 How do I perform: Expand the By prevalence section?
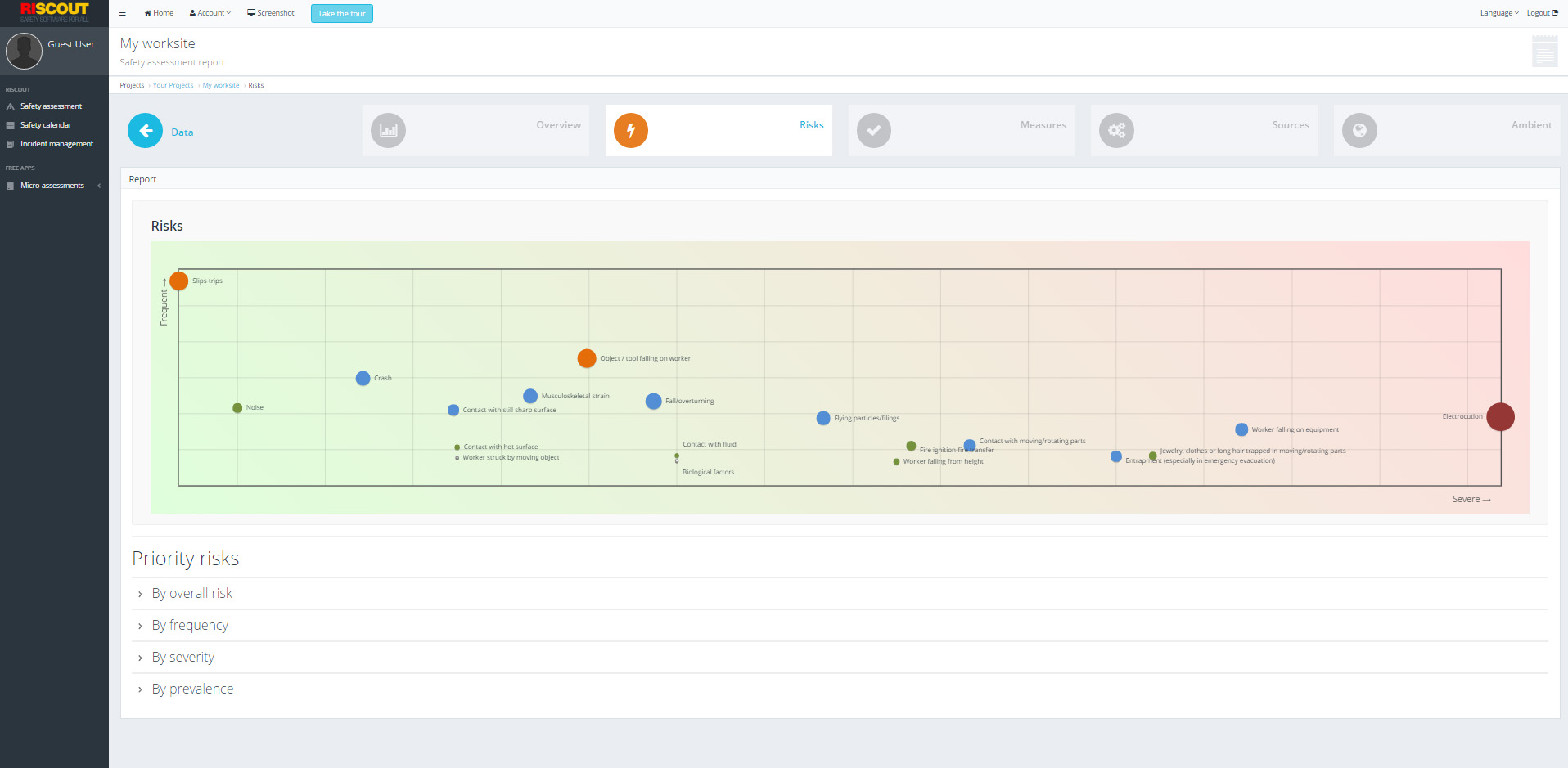tap(192, 689)
